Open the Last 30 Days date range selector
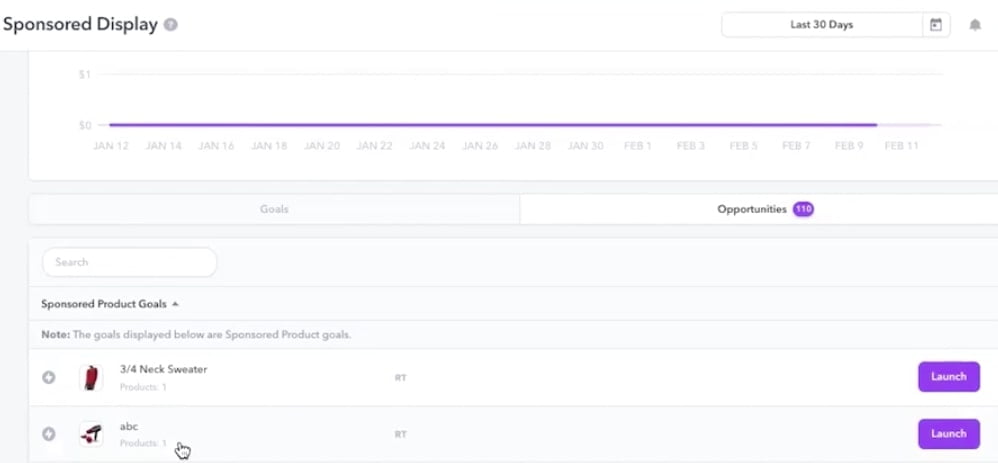This screenshot has height=463, width=998. [x=822, y=25]
